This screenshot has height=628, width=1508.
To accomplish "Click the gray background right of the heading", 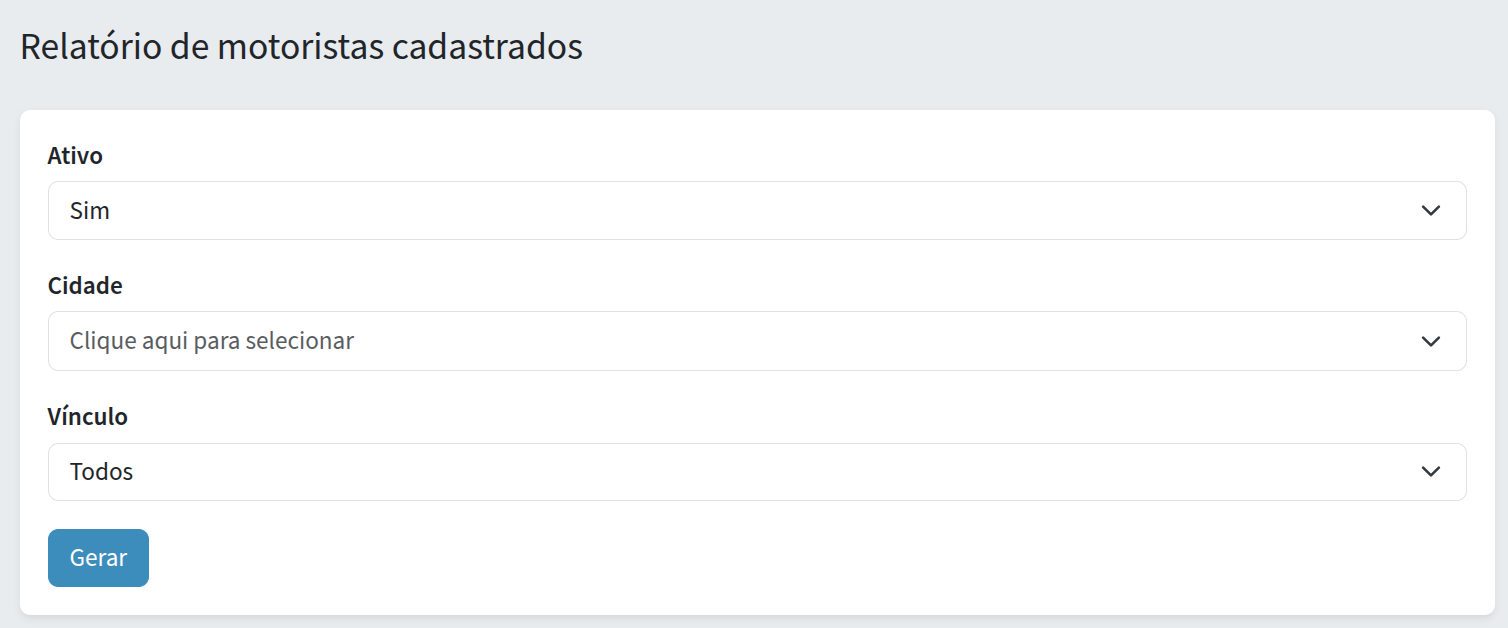I will 1000,47.
